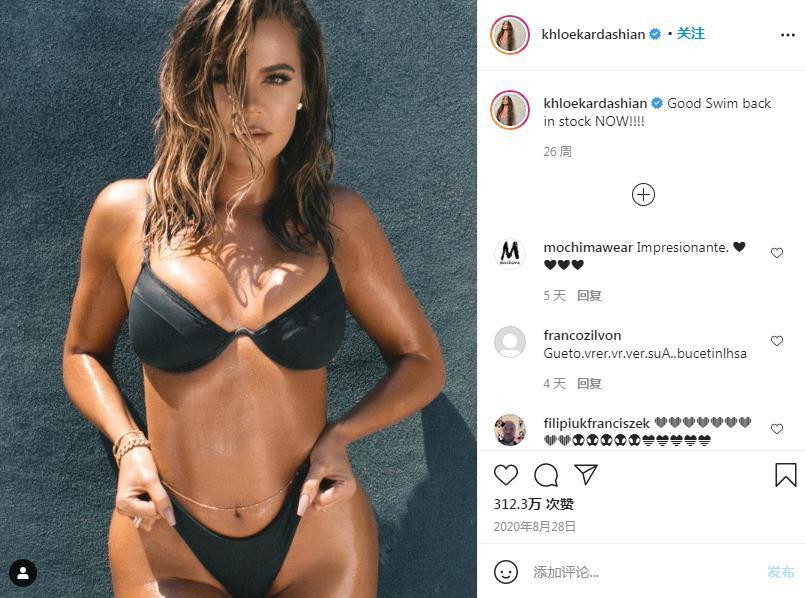Like filipiukfranciszek's comment heart
The height and width of the screenshot is (598, 806).
click(777, 429)
